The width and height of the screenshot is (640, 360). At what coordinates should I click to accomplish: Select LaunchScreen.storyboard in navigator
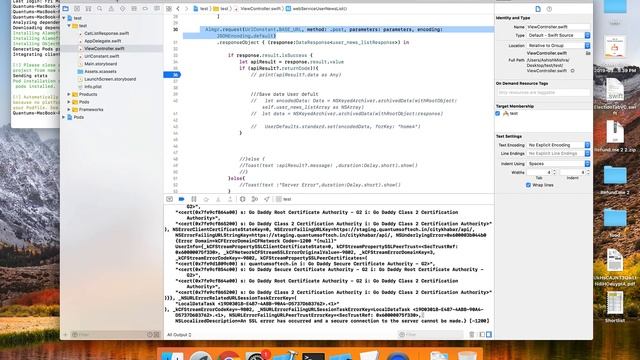pyautogui.click(x=110, y=79)
